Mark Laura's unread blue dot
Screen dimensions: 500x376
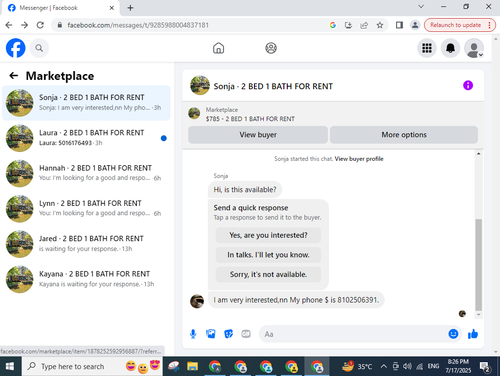tap(163, 138)
